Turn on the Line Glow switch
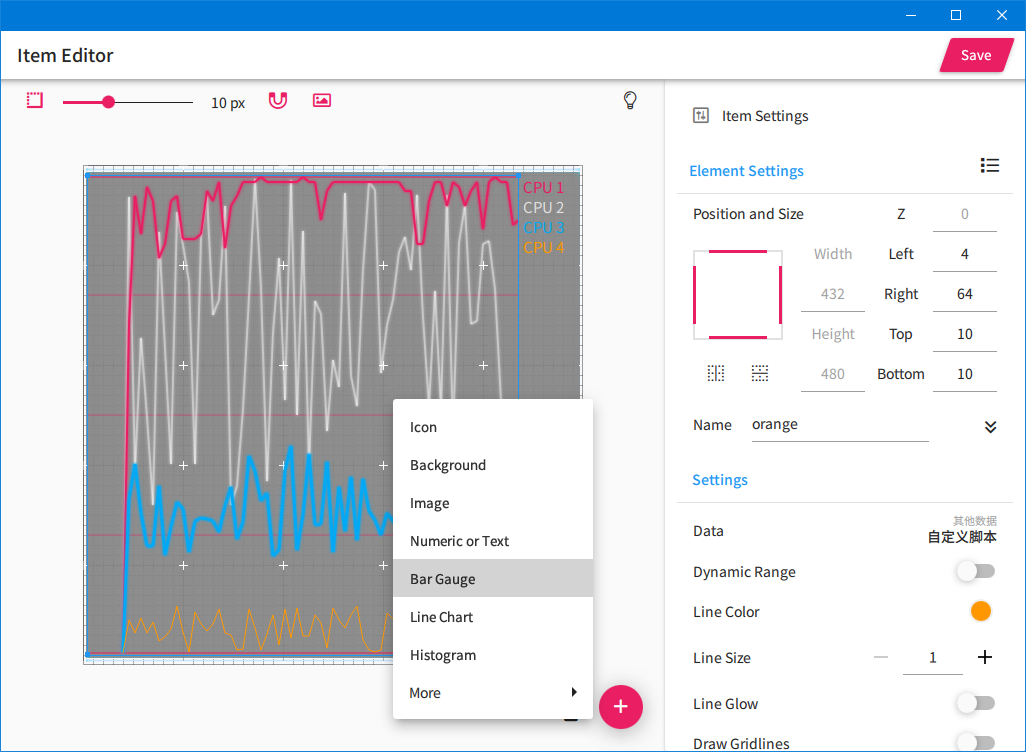This screenshot has width=1026, height=752. (x=975, y=704)
